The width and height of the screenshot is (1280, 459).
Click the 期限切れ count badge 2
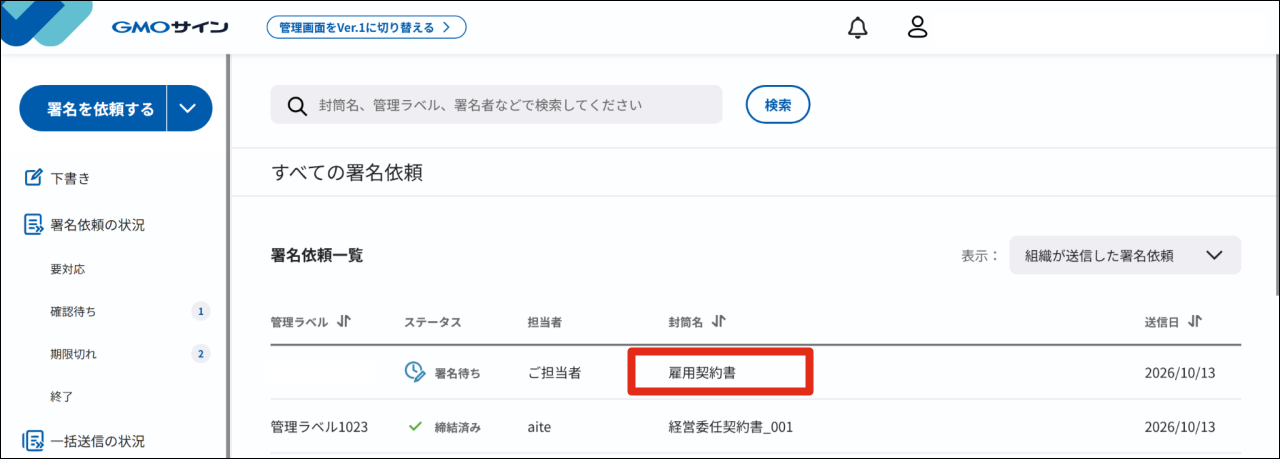click(x=201, y=354)
